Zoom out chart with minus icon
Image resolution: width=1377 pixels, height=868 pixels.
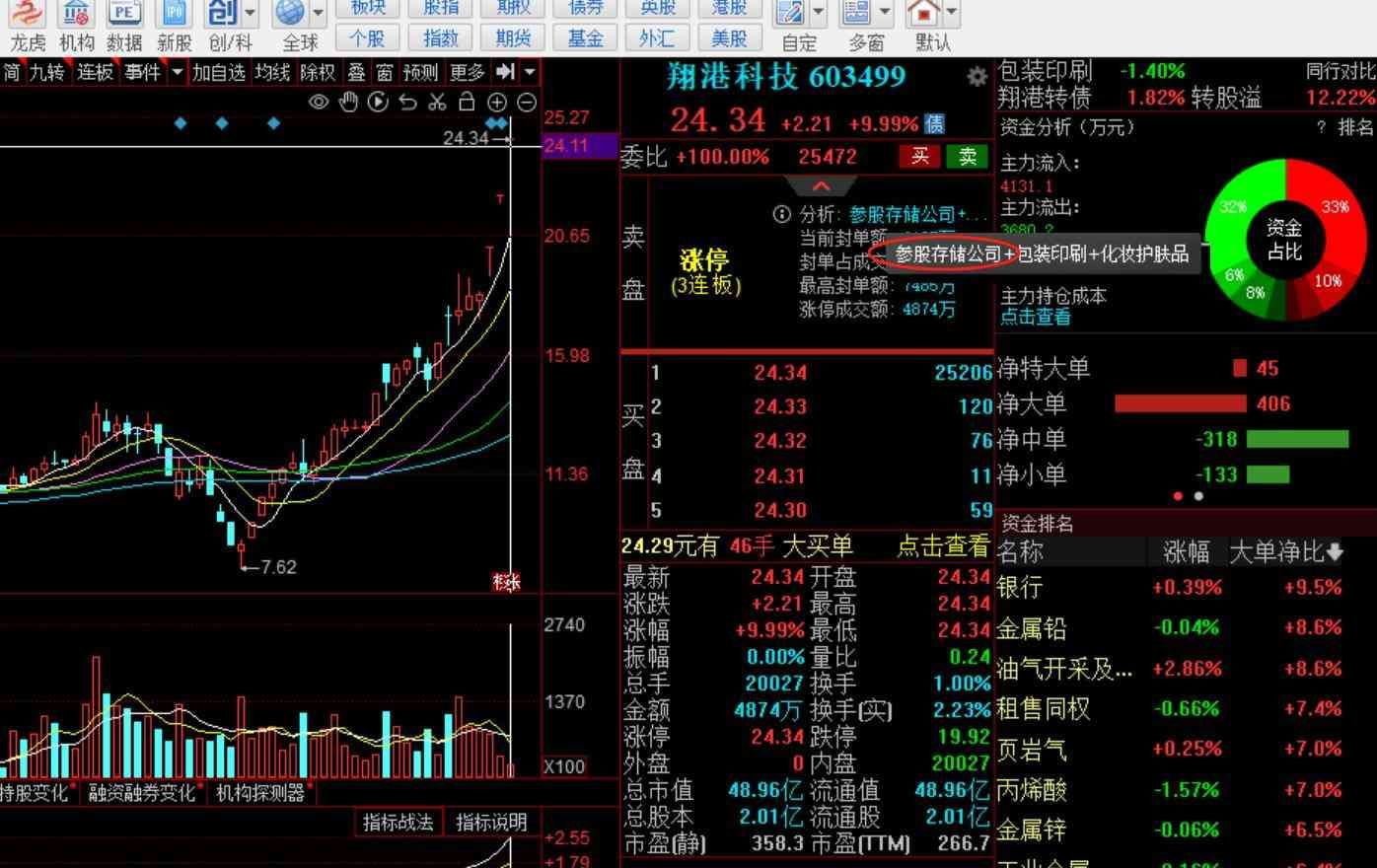[527, 102]
